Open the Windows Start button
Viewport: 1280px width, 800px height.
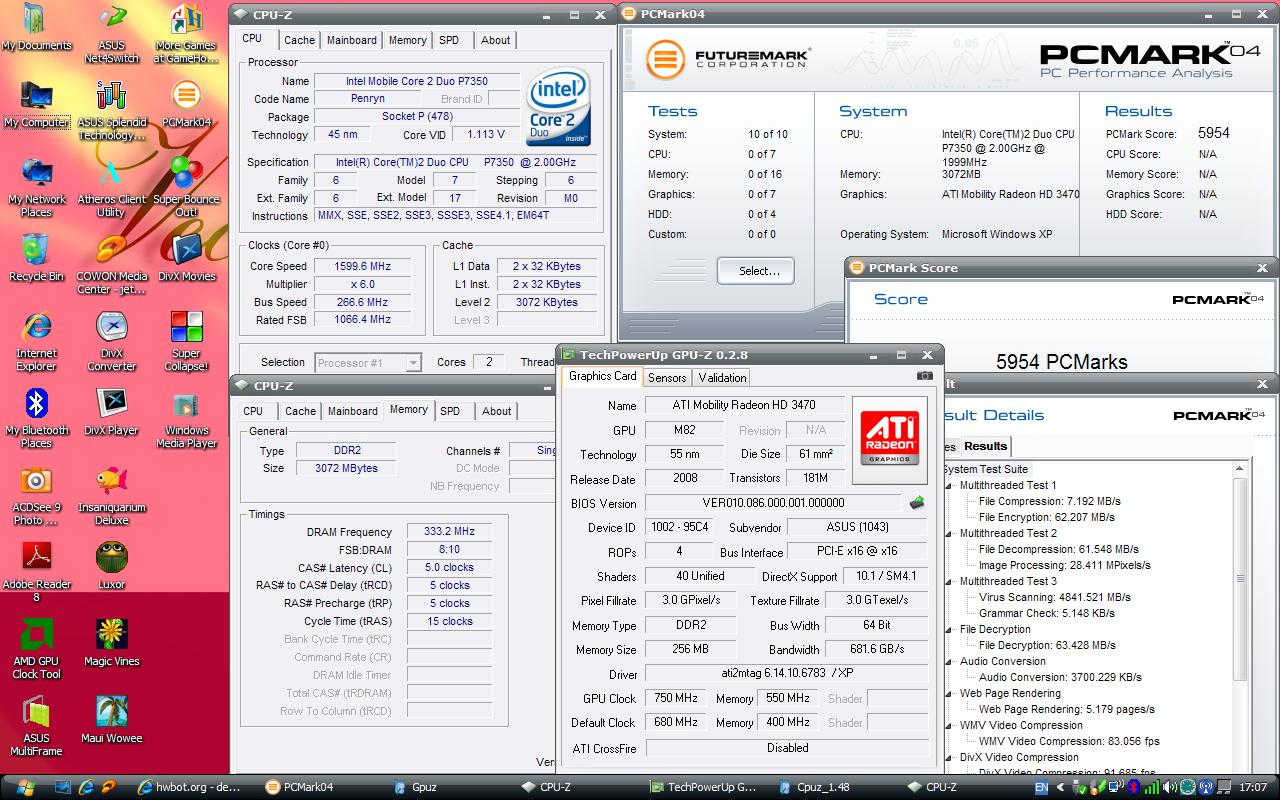pos(24,787)
